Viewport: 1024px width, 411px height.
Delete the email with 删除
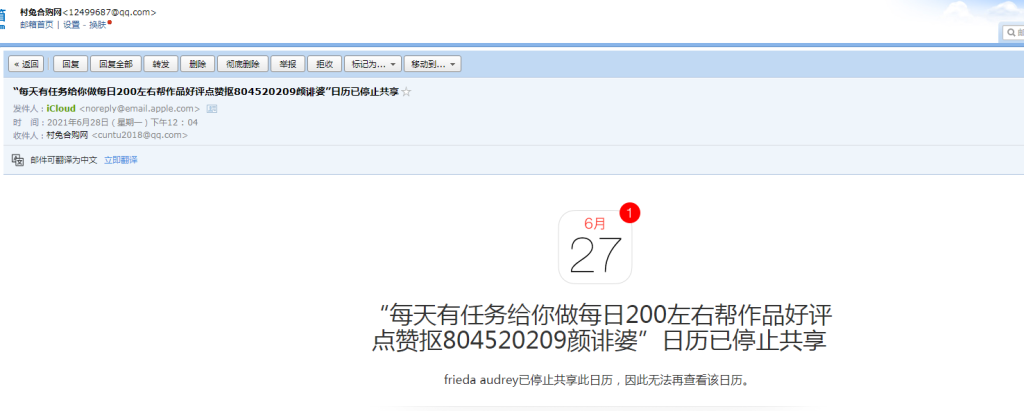[197, 64]
